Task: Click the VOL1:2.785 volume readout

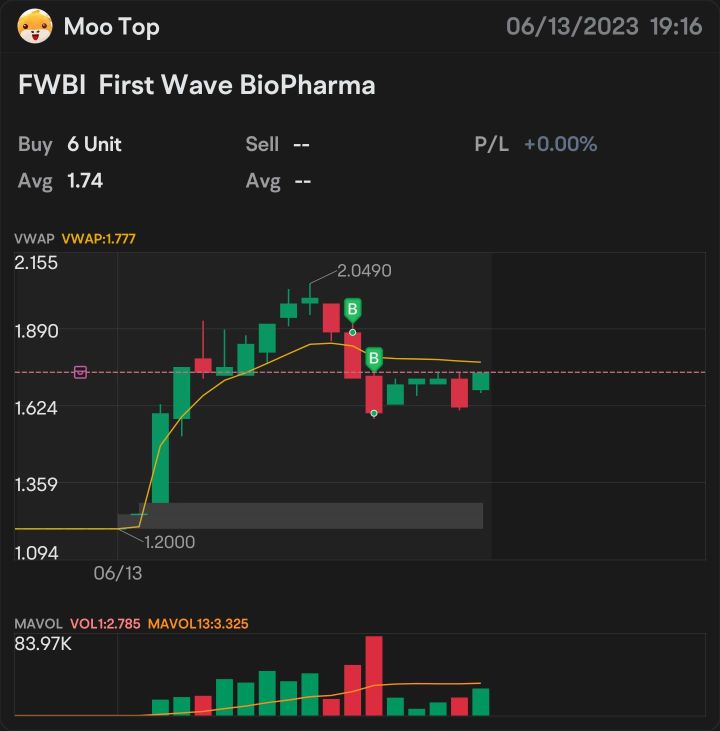Action: (105, 624)
